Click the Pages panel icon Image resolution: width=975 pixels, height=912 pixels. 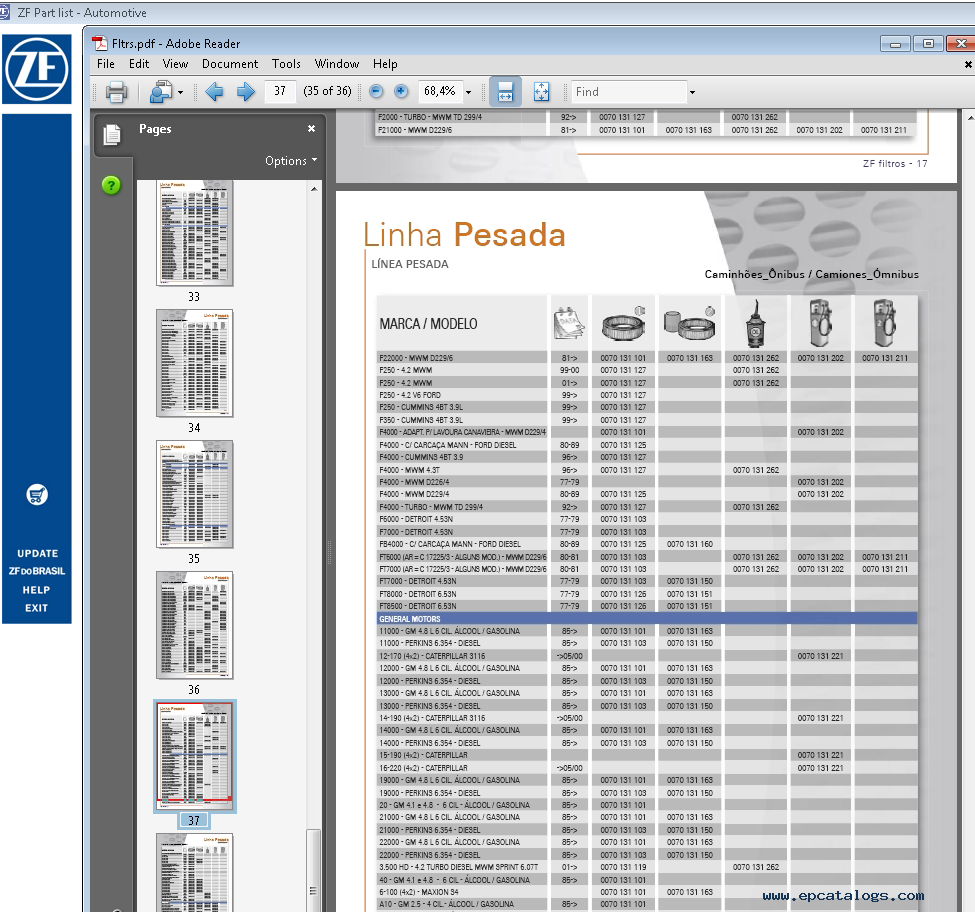click(x=113, y=134)
